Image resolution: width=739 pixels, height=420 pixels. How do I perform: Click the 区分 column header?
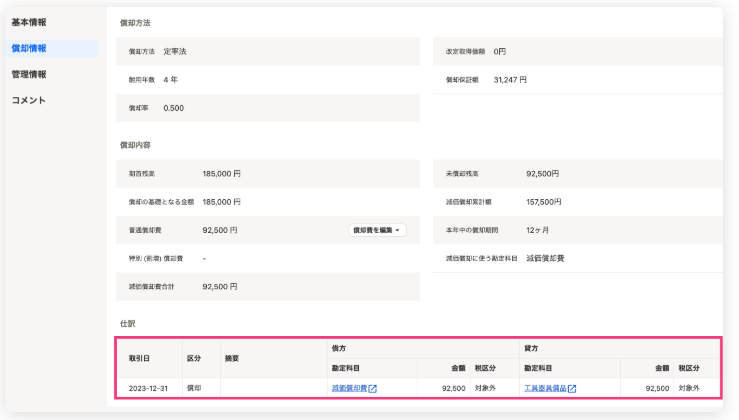[x=194, y=358]
